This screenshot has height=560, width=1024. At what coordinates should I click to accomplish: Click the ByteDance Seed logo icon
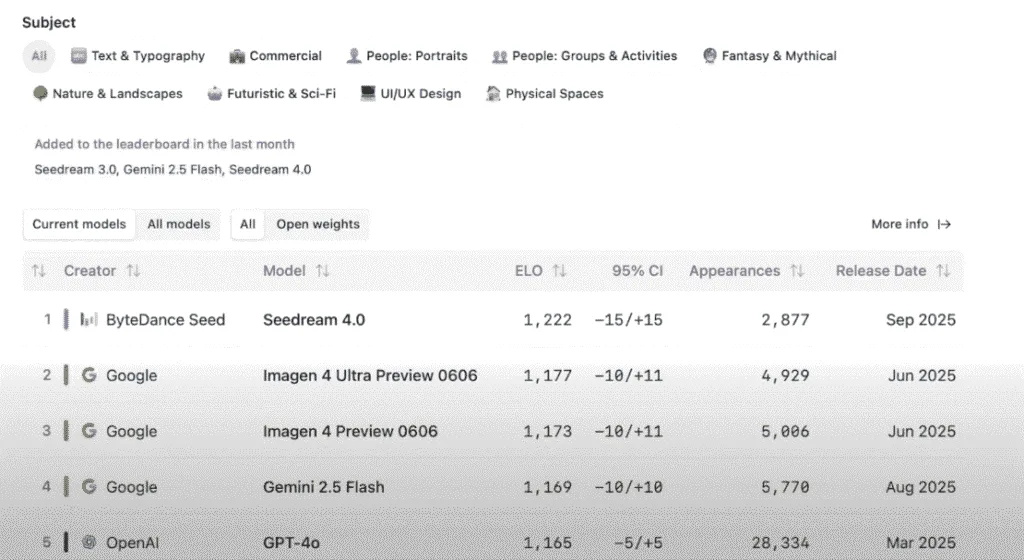tap(89, 320)
